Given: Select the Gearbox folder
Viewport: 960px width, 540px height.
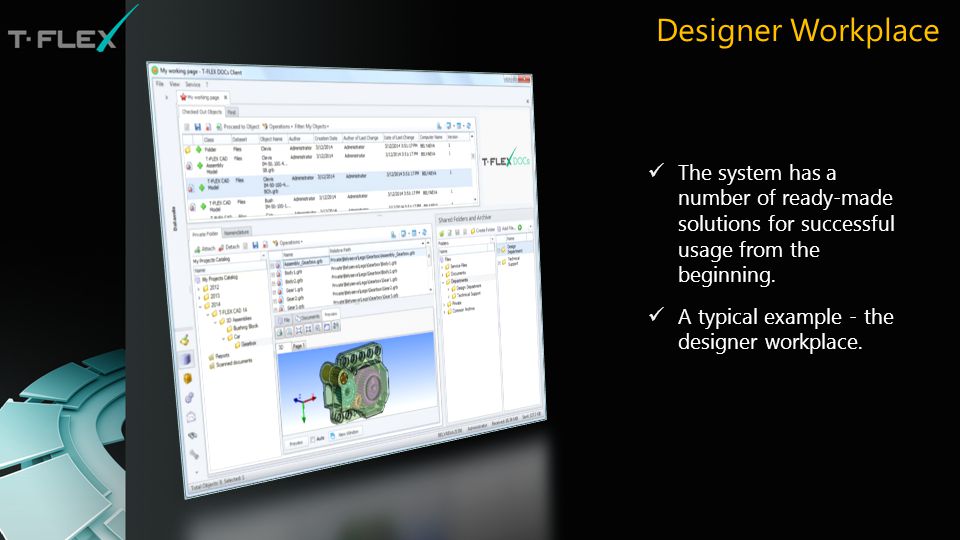Looking at the screenshot, I should [x=246, y=344].
